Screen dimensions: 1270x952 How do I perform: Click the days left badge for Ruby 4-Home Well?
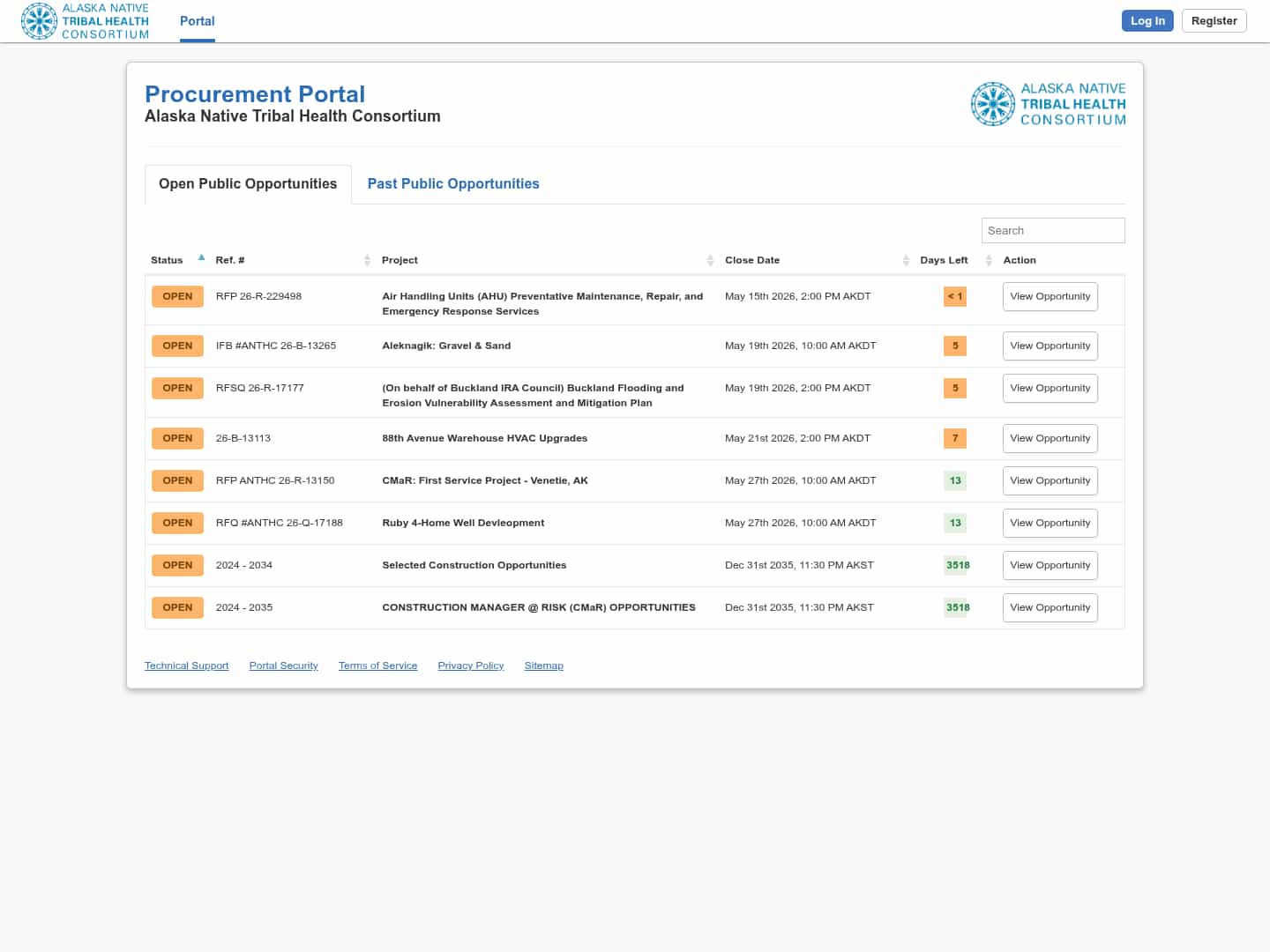tap(955, 524)
